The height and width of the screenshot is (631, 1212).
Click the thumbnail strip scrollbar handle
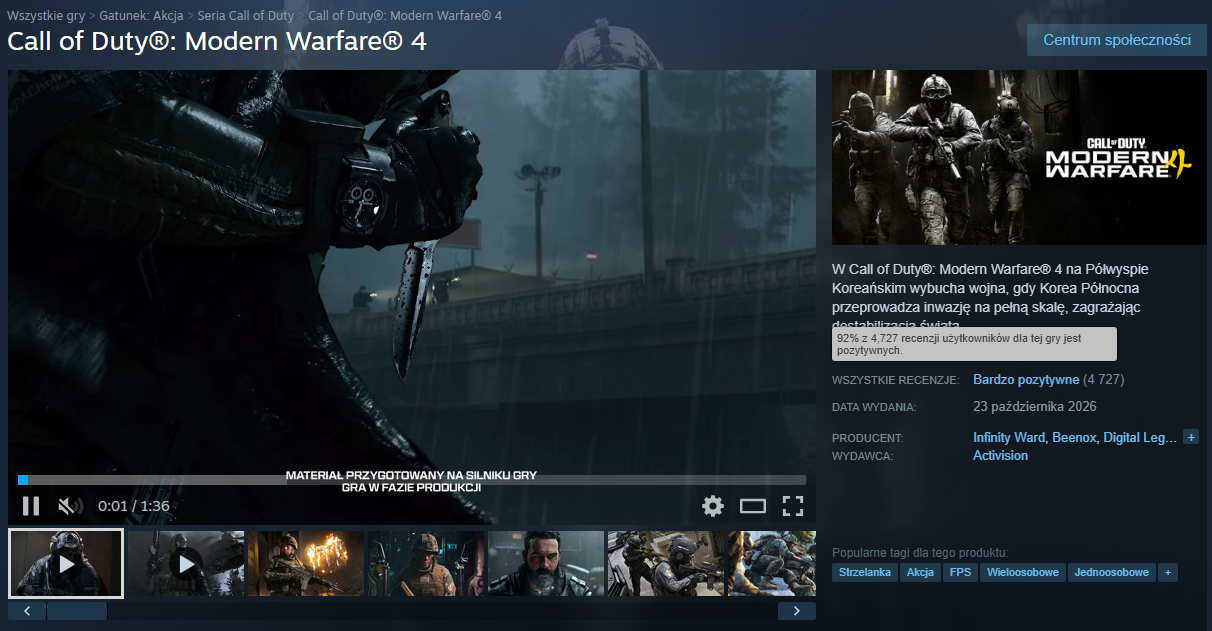77,610
